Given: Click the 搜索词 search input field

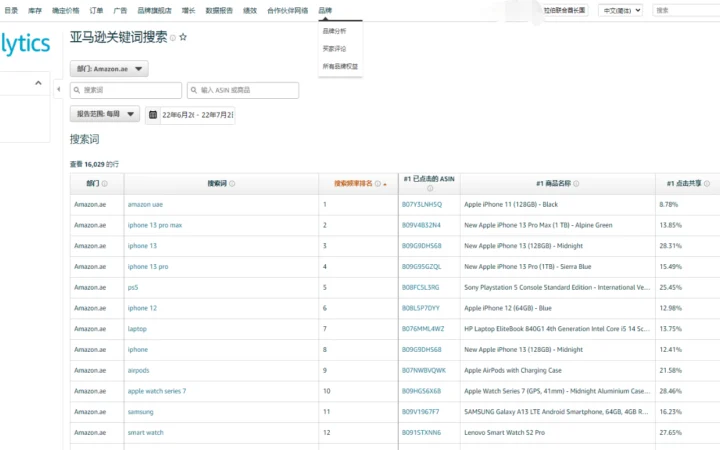Looking at the screenshot, I should pos(126,90).
